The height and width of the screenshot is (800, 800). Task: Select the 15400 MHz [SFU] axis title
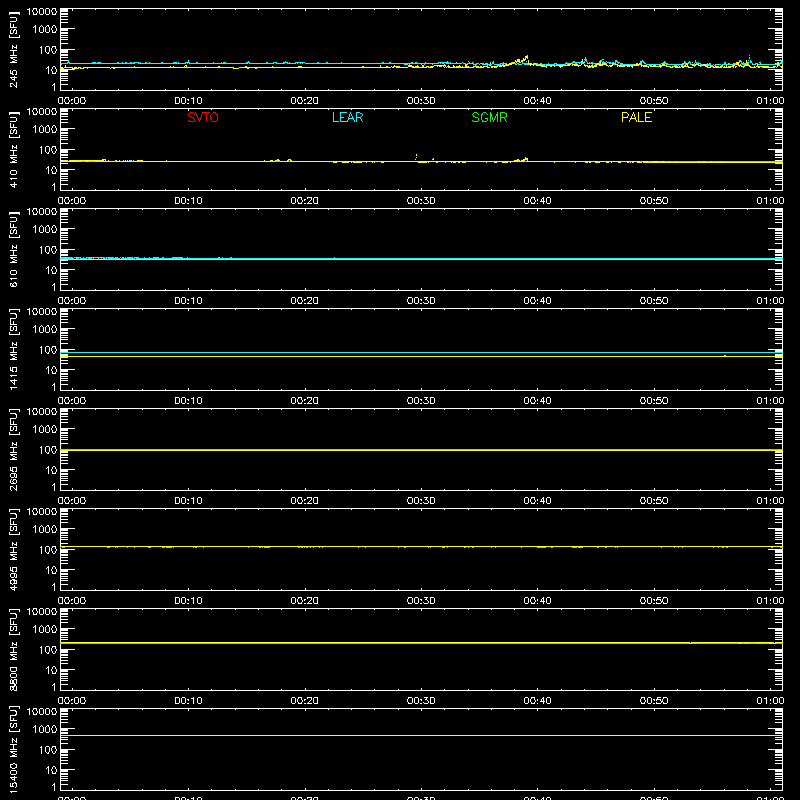(x=13, y=749)
